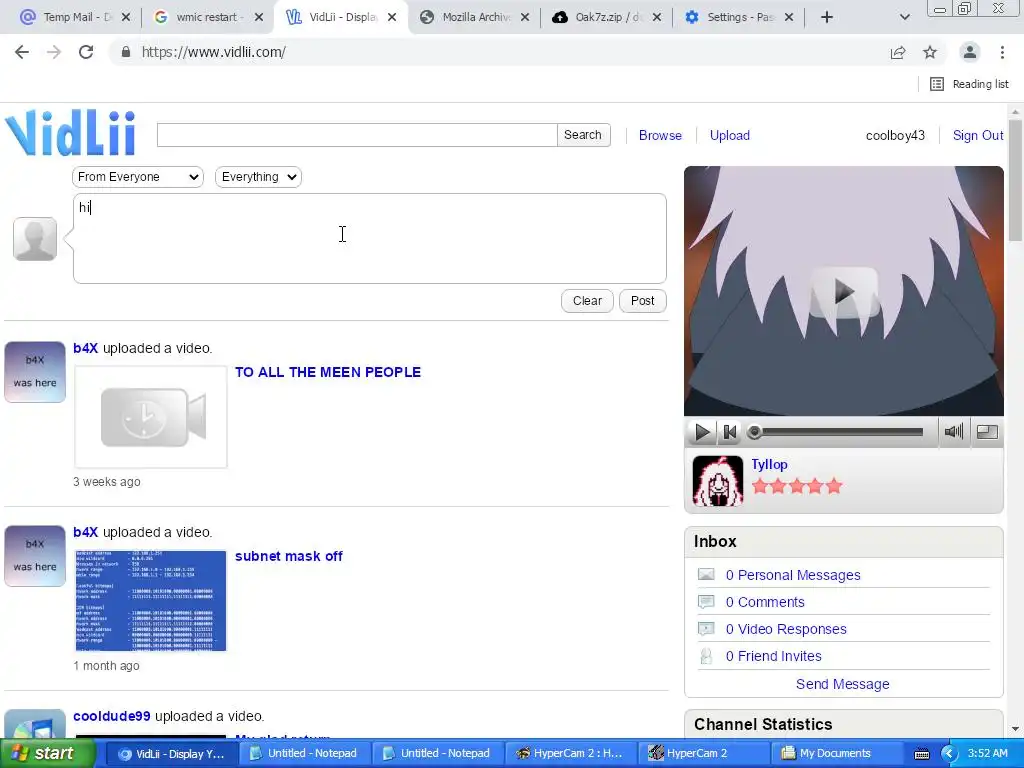Reload the page with the refresh icon
Screen dimensions: 1024x768
click(86, 52)
